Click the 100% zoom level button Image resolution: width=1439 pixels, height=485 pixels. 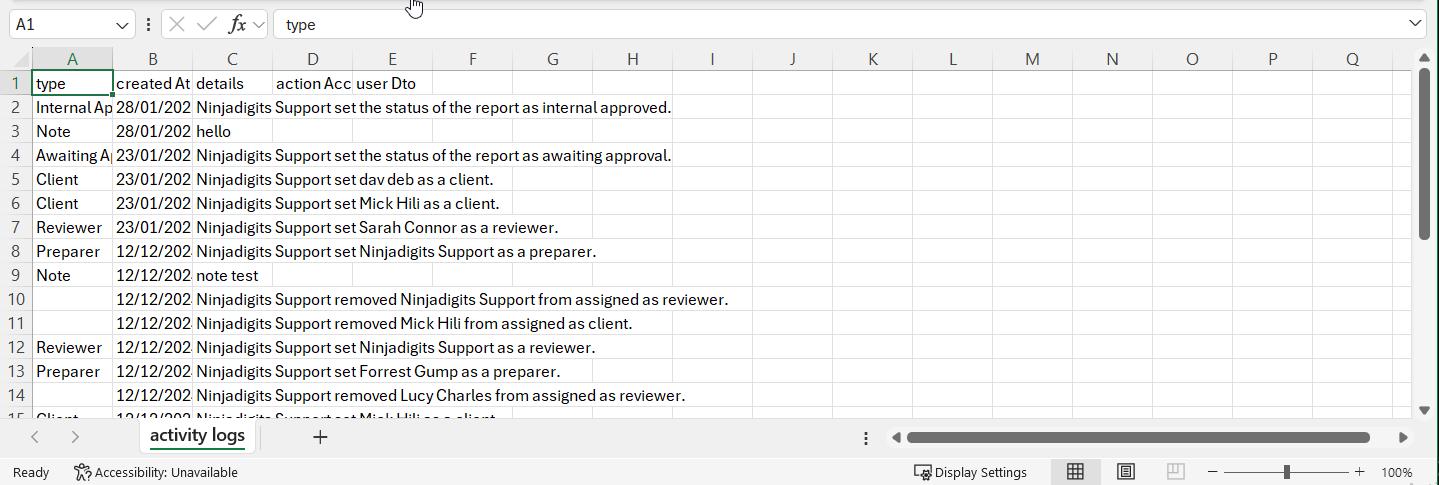point(1396,472)
